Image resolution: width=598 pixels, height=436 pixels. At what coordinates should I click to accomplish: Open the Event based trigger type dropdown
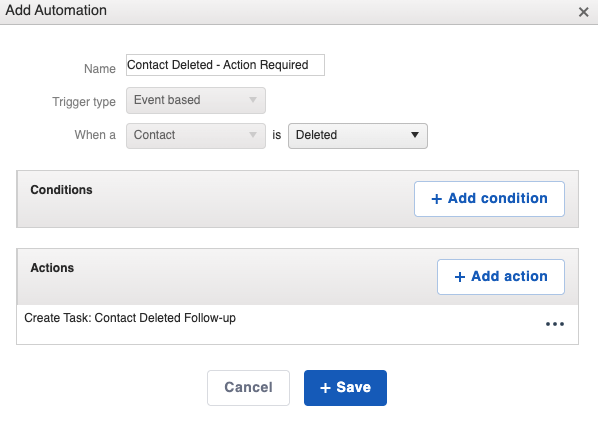196,100
